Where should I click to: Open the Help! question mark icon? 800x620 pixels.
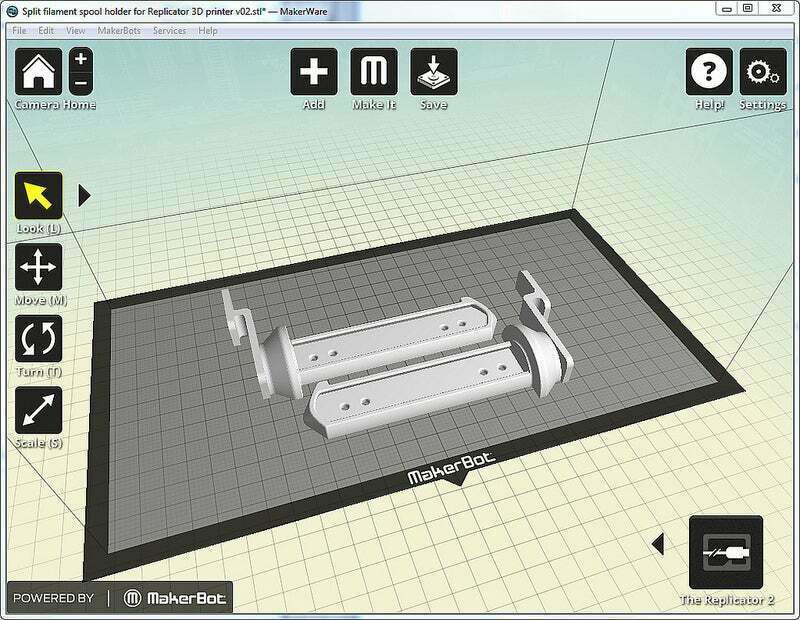709,71
